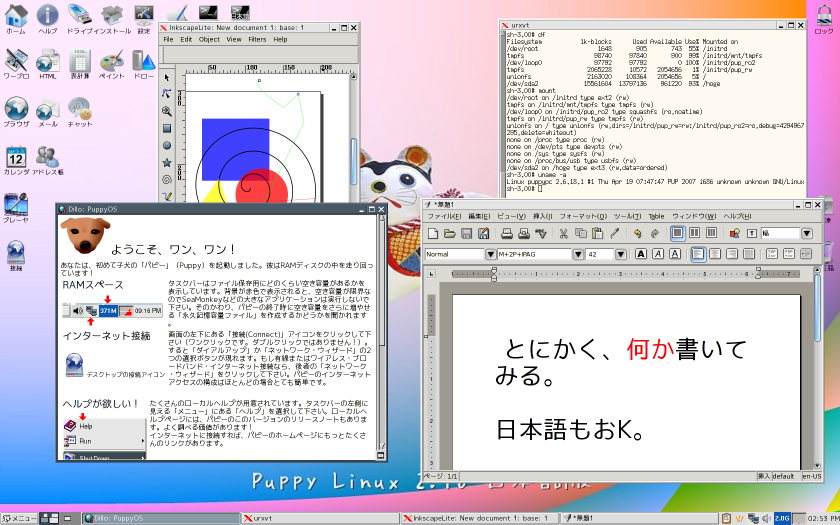Click the Save As icon with pencil
The height and width of the screenshot is (525, 840).
point(484,233)
